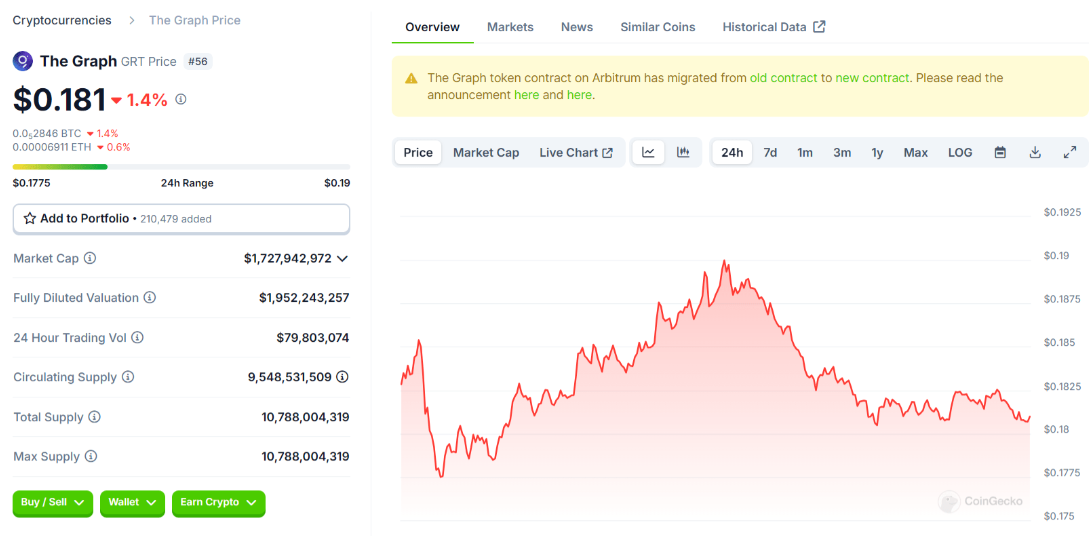This screenshot has height=536, width=1092.
Task: Open the calendar date range picker
Action: pos(1000,152)
